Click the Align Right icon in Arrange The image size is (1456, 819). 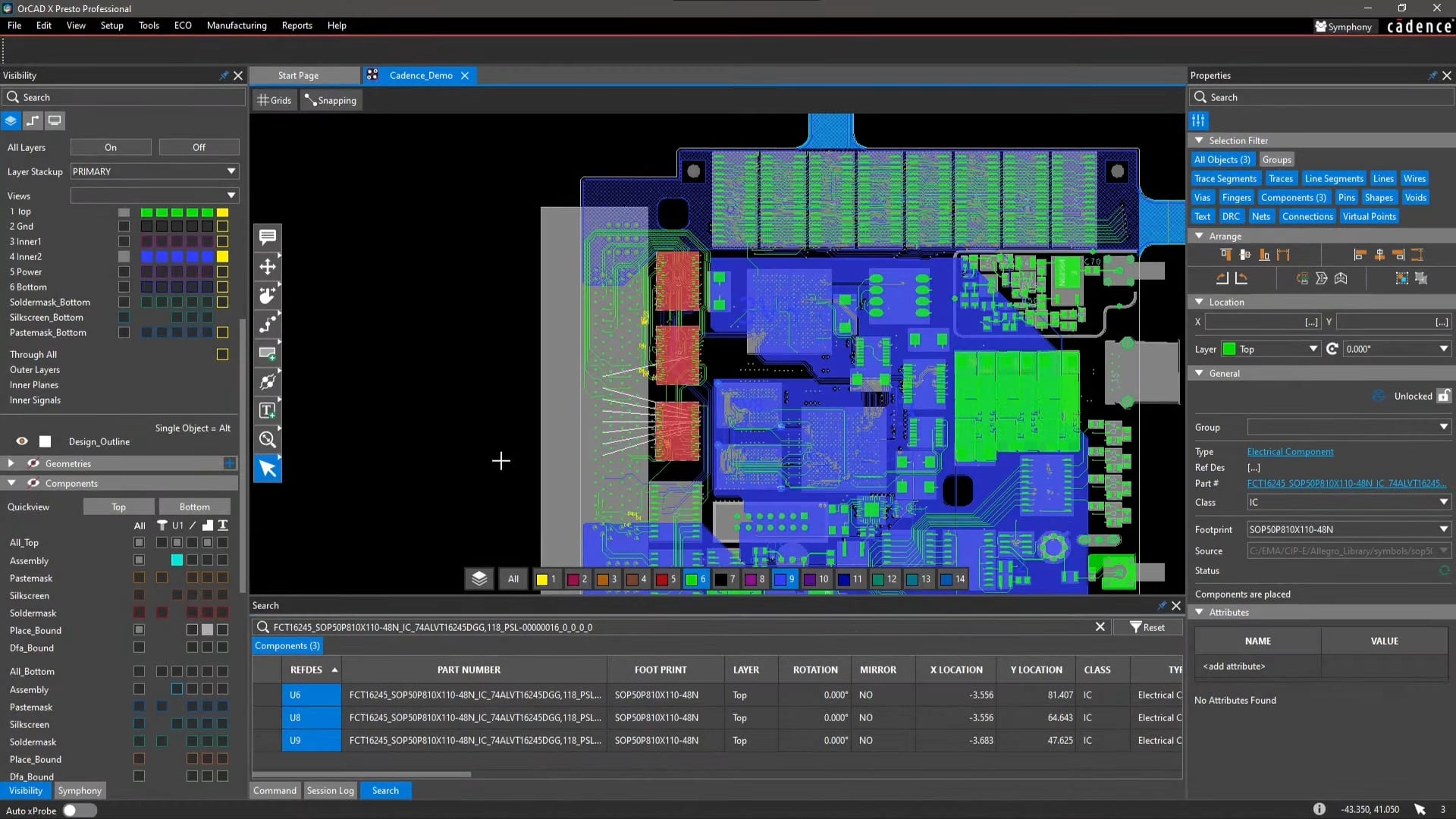(x=1398, y=255)
